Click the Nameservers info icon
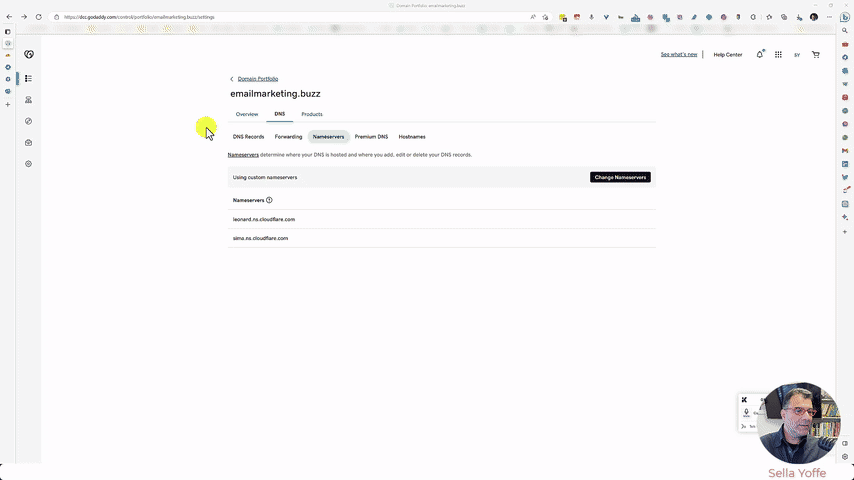This screenshot has width=854, height=480. tap(269, 200)
